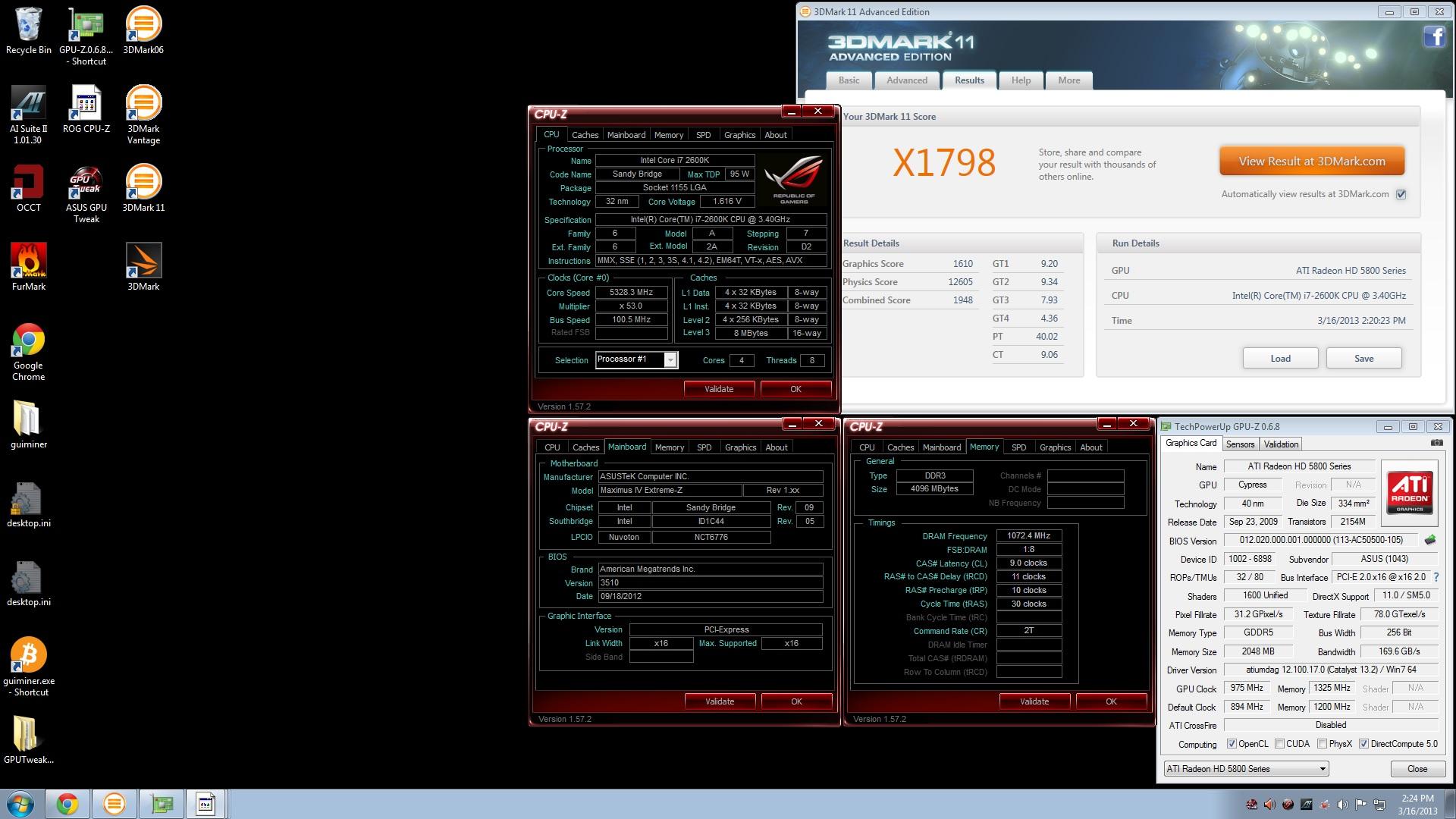This screenshot has height=819, width=1456.
Task: Select the guiminer folder on the desktop
Action: pos(29,425)
